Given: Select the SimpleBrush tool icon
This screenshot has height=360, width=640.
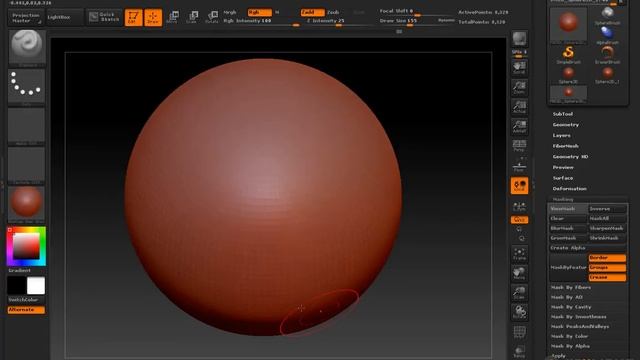Looking at the screenshot, I should (569, 55).
